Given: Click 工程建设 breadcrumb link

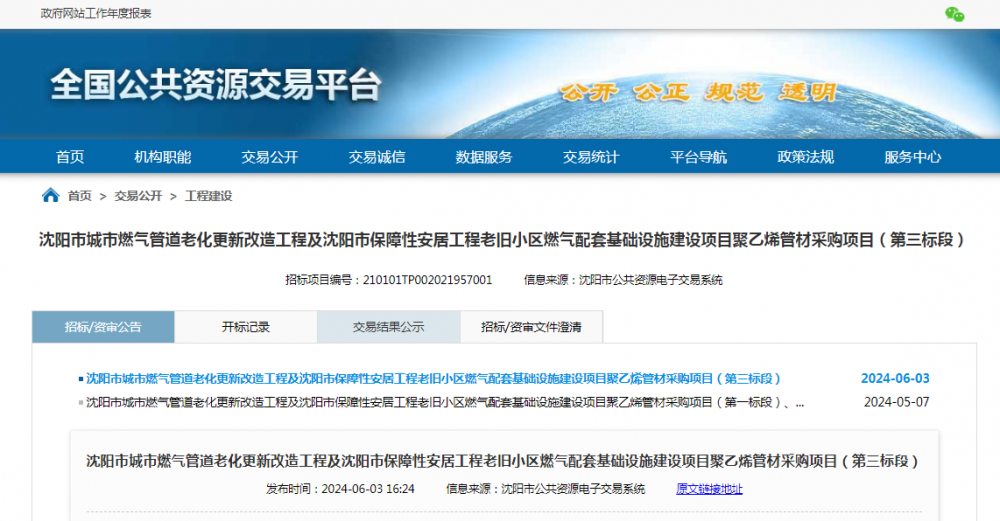Looking at the screenshot, I should (209, 196).
